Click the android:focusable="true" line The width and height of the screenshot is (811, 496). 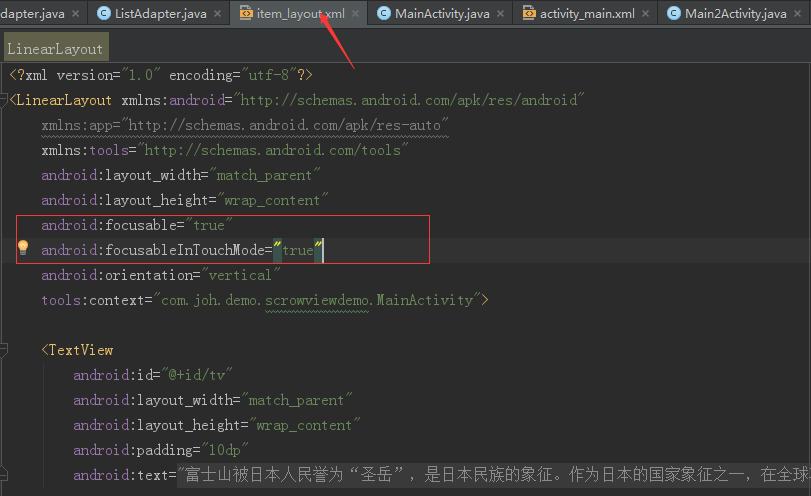click(x=137, y=225)
